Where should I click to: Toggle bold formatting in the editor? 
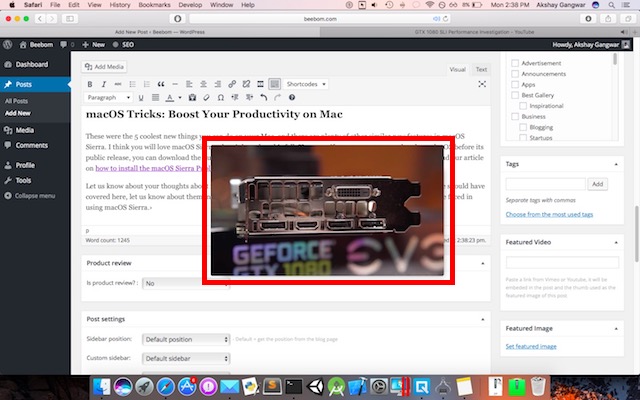point(90,84)
